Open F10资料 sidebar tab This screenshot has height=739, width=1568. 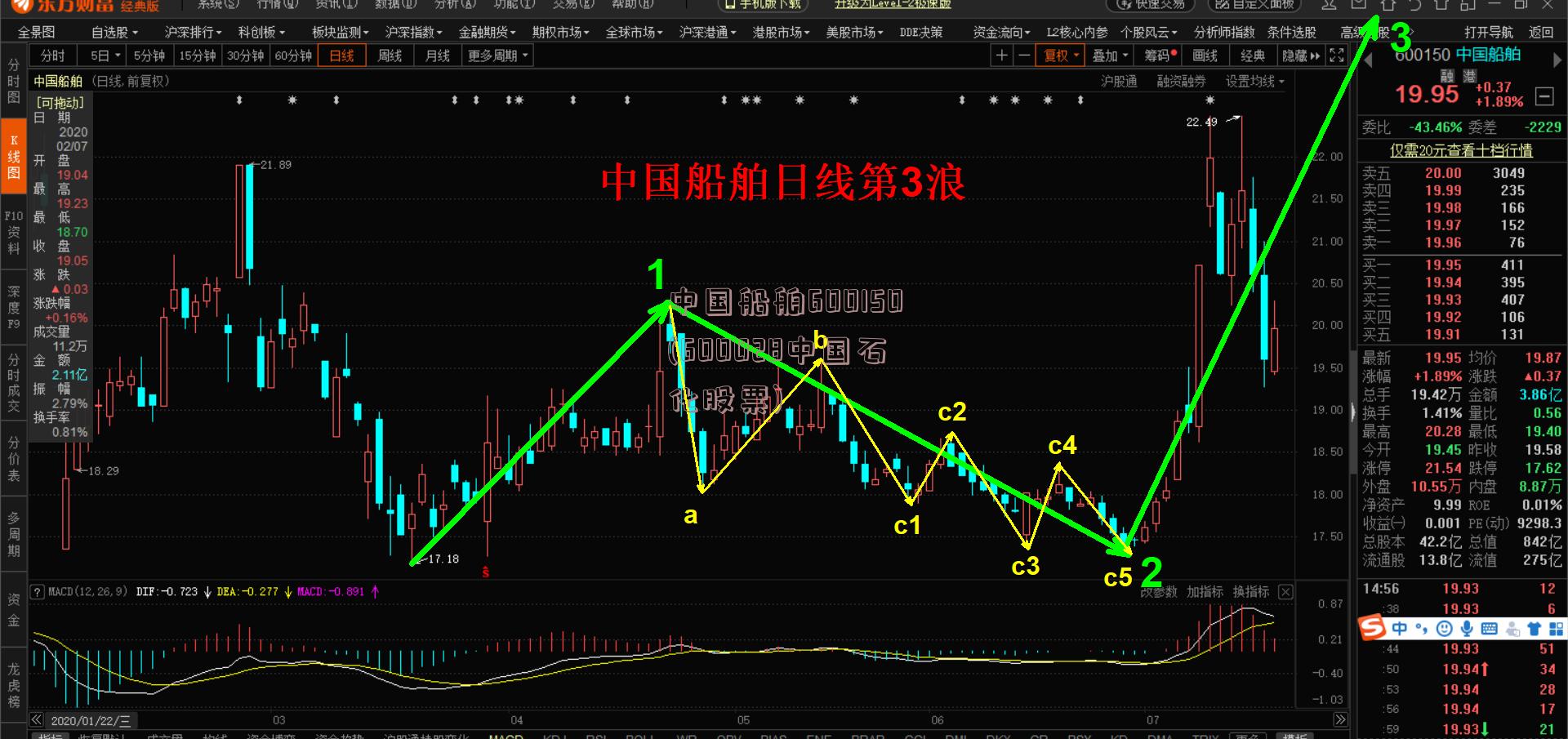(13, 233)
